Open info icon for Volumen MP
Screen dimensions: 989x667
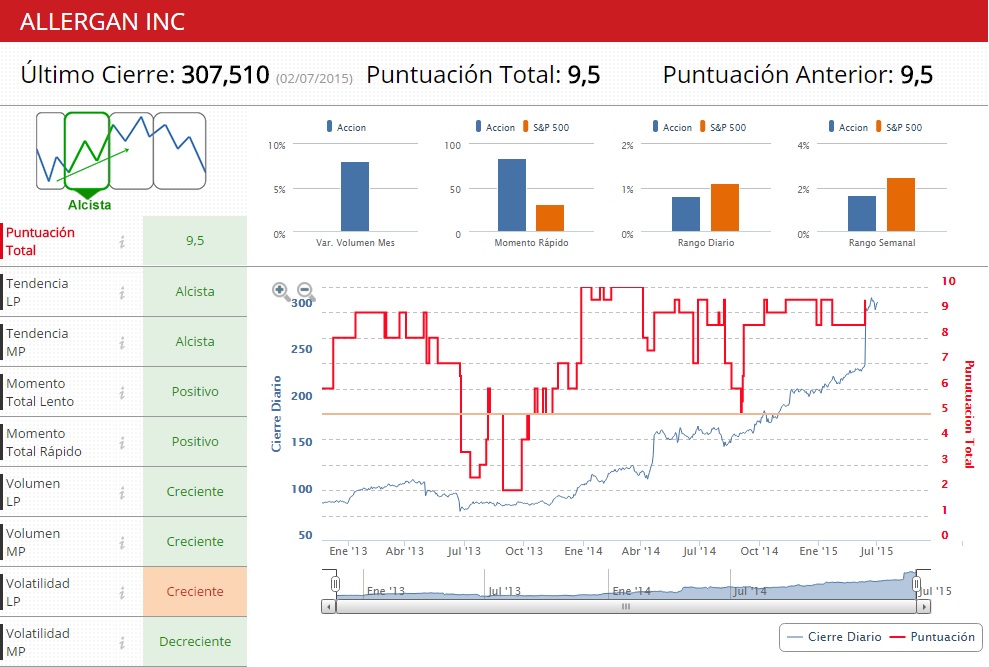click(x=122, y=542)
